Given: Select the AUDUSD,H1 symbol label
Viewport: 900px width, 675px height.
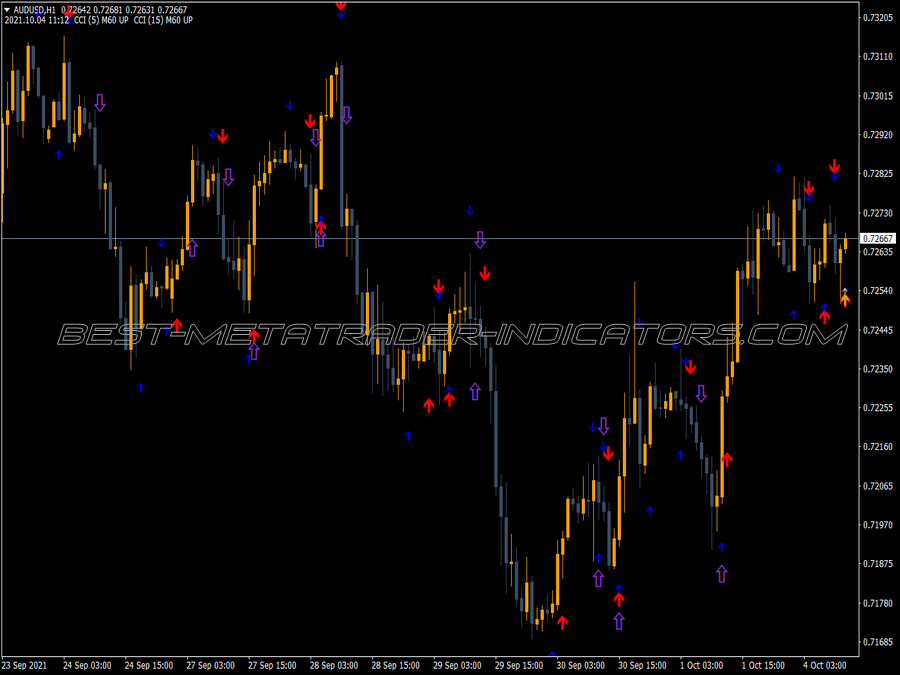Looking at the screenshot, I should [34, 10].
